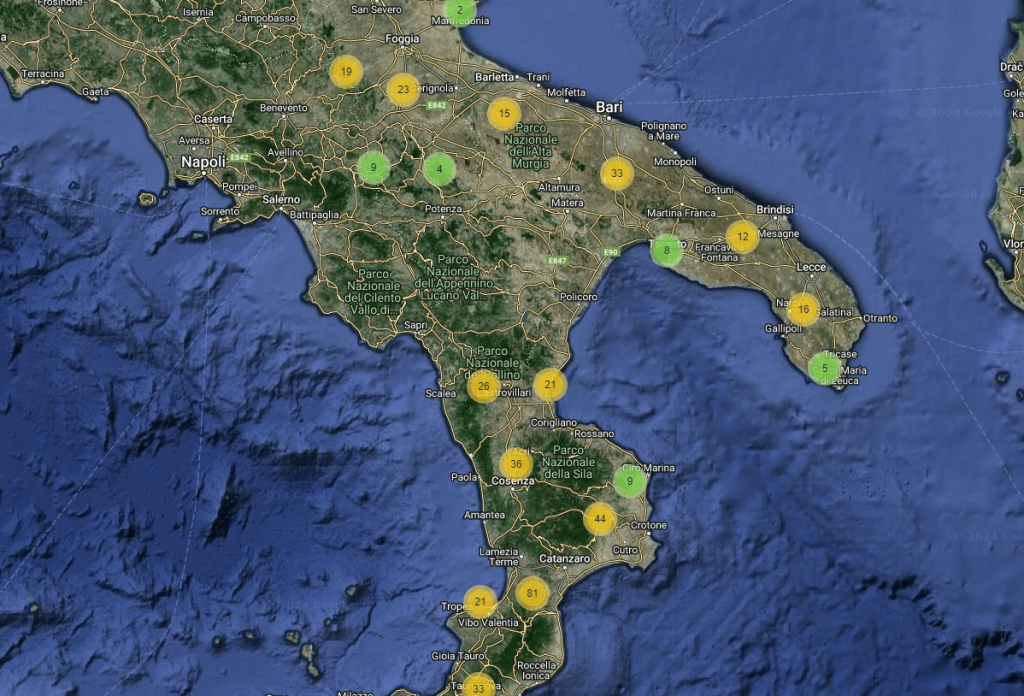Open the cluster marker 81
Screen dimensions: 1024x696
[532, 594]
